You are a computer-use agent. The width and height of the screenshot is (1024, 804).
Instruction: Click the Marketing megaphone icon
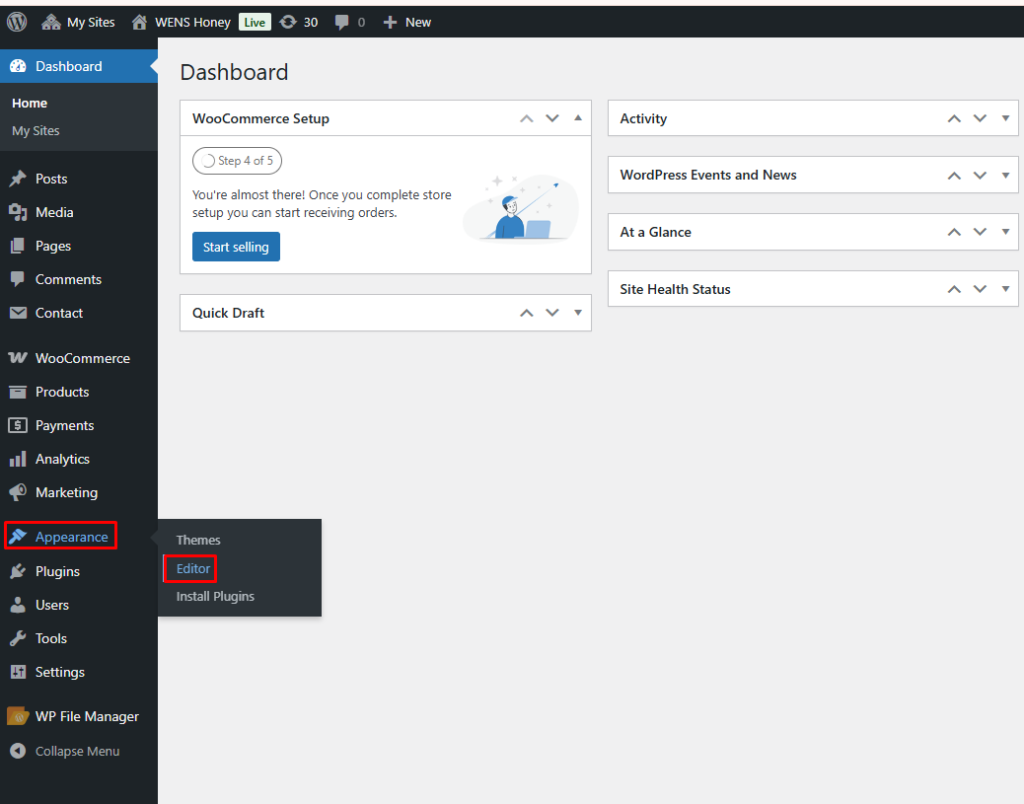click(18, 492)
